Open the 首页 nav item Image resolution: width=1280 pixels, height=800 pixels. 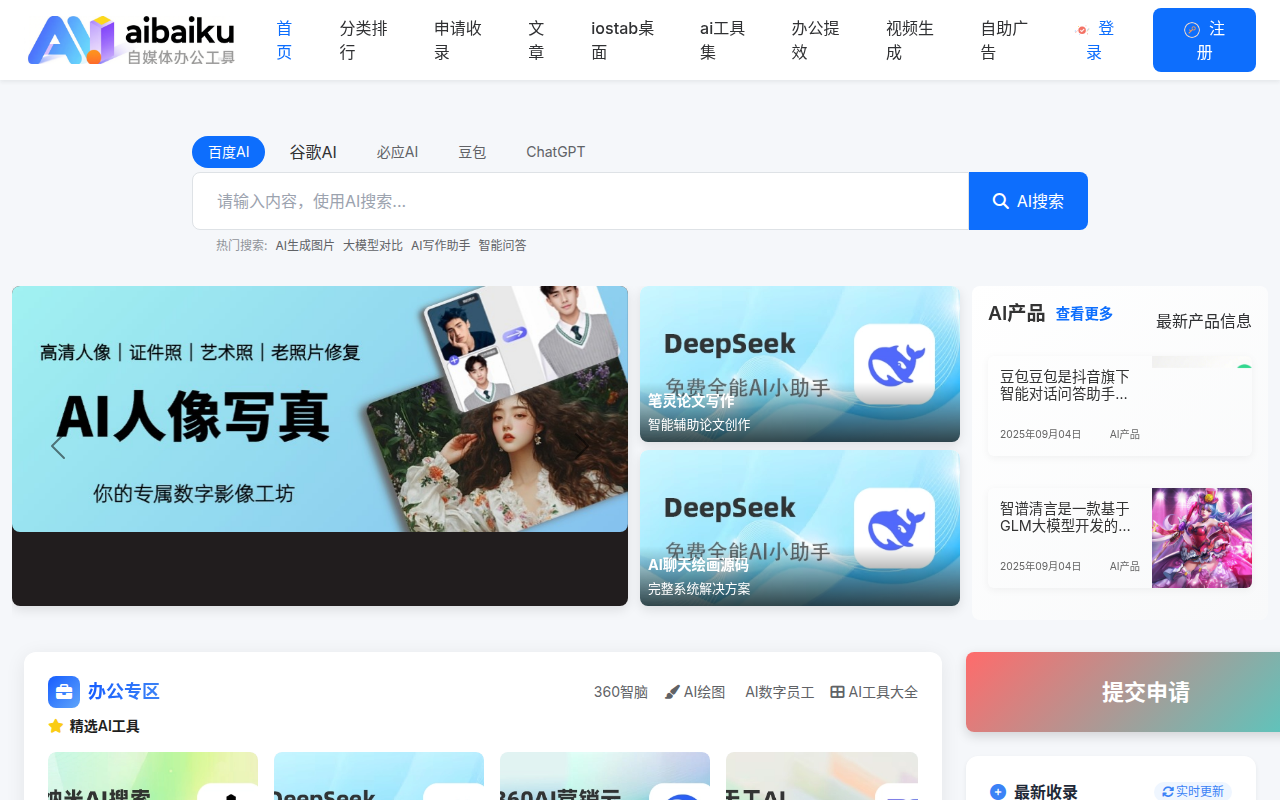click(x=284, y=40)
